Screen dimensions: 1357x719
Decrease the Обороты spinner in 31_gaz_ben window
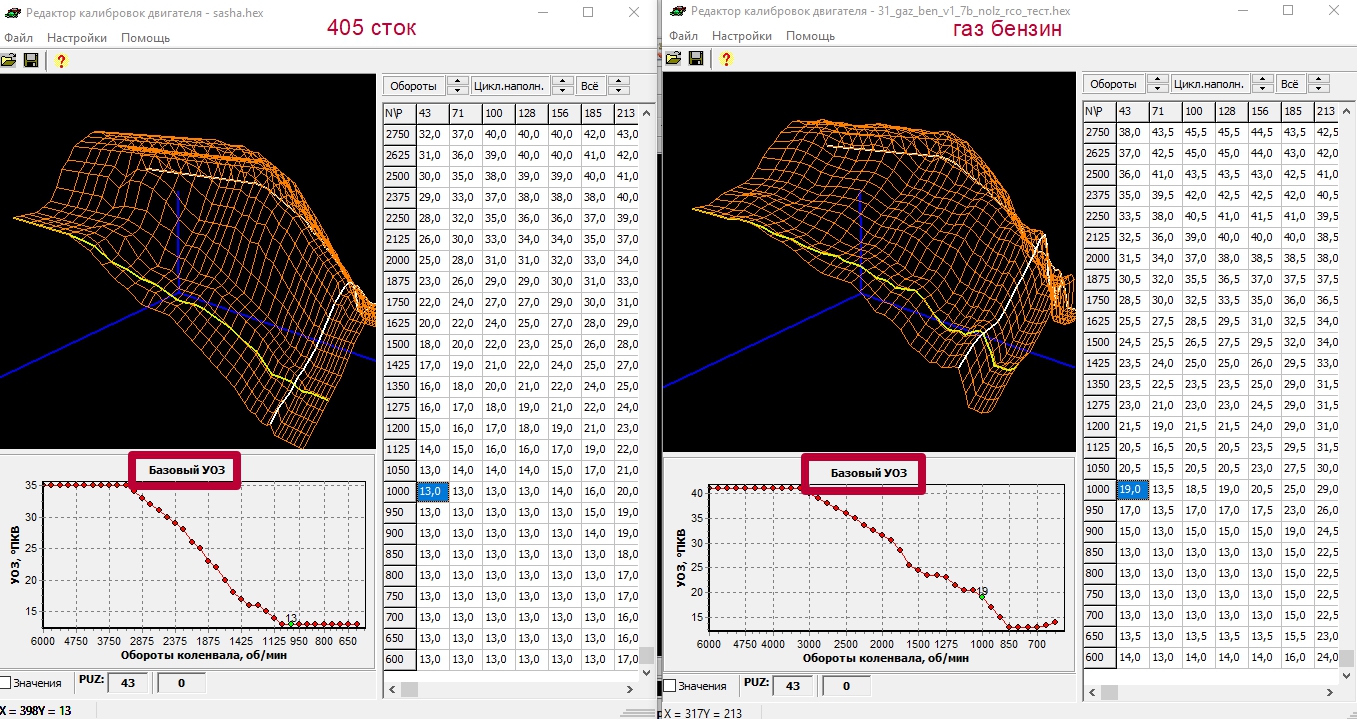click(1157, 89)
